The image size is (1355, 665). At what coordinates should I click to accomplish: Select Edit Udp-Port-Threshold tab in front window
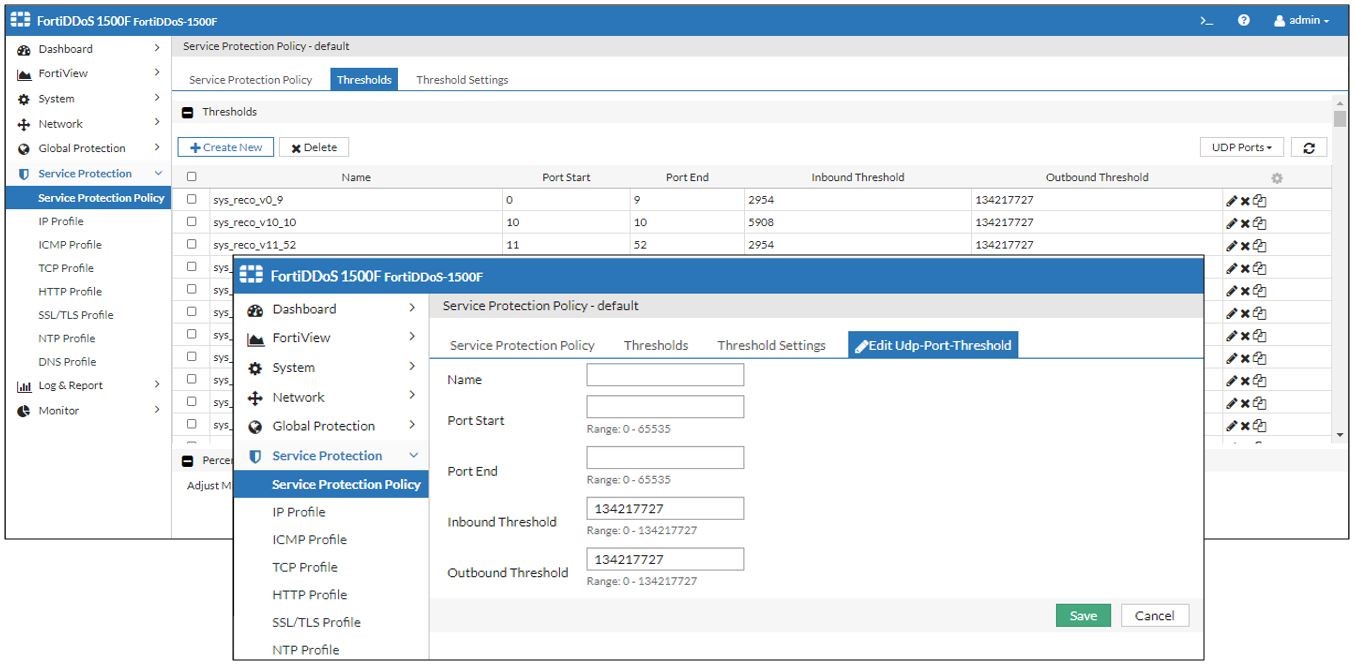933,345
